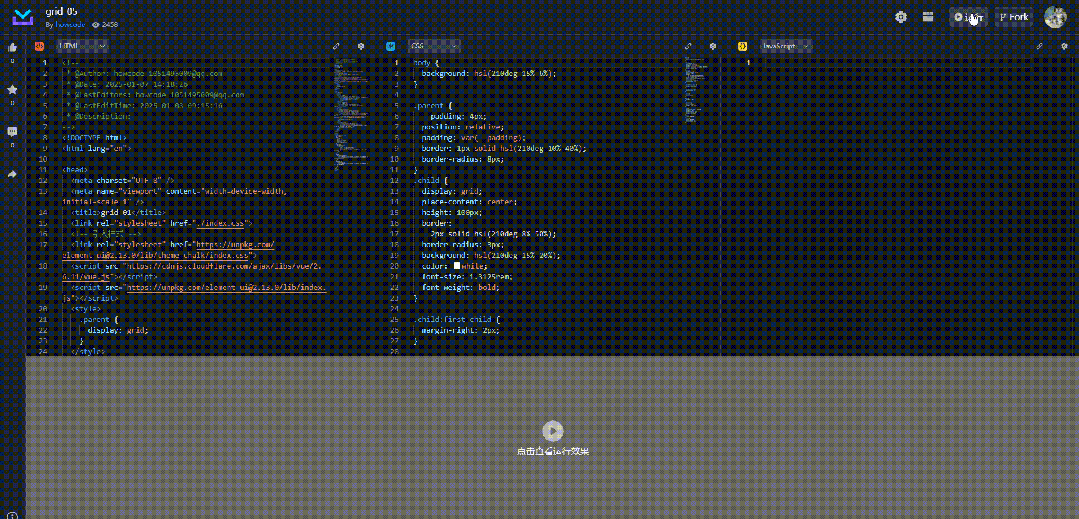Click the layout switch icon in the top bar
Screen dimensions: 1079x519
click(928, 17)
